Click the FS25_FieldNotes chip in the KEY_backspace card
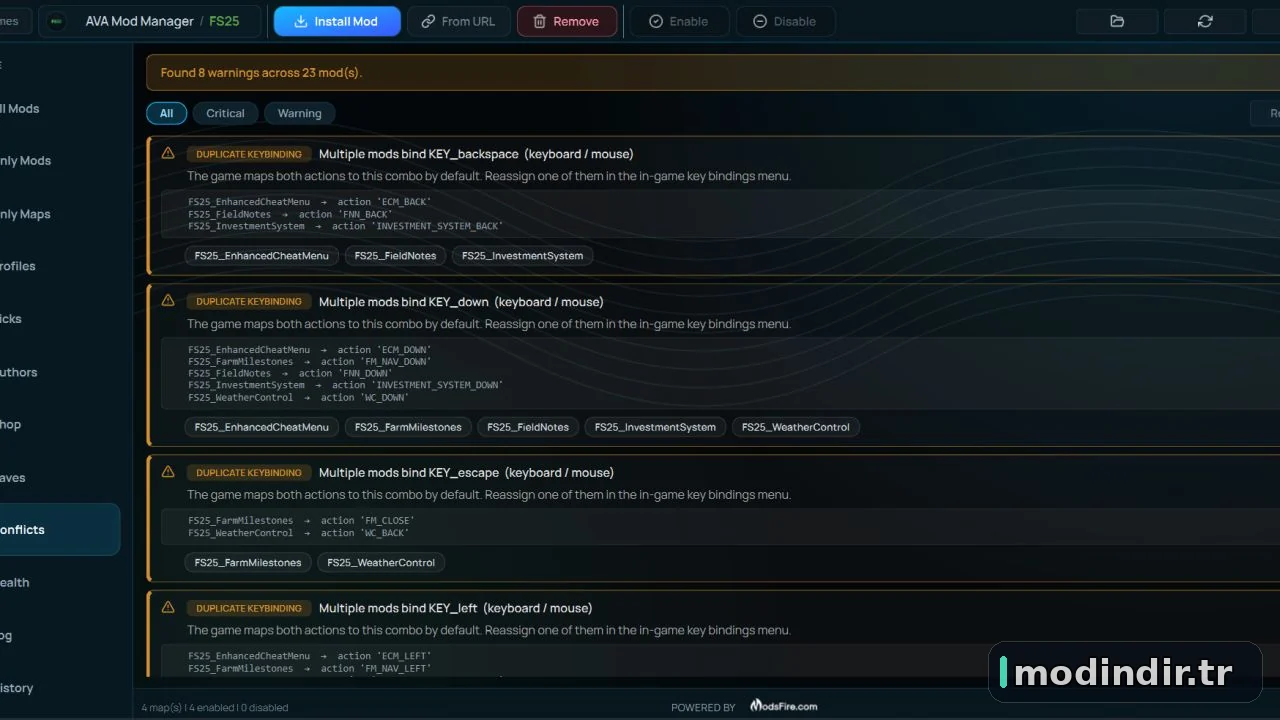 click(396, 255)
